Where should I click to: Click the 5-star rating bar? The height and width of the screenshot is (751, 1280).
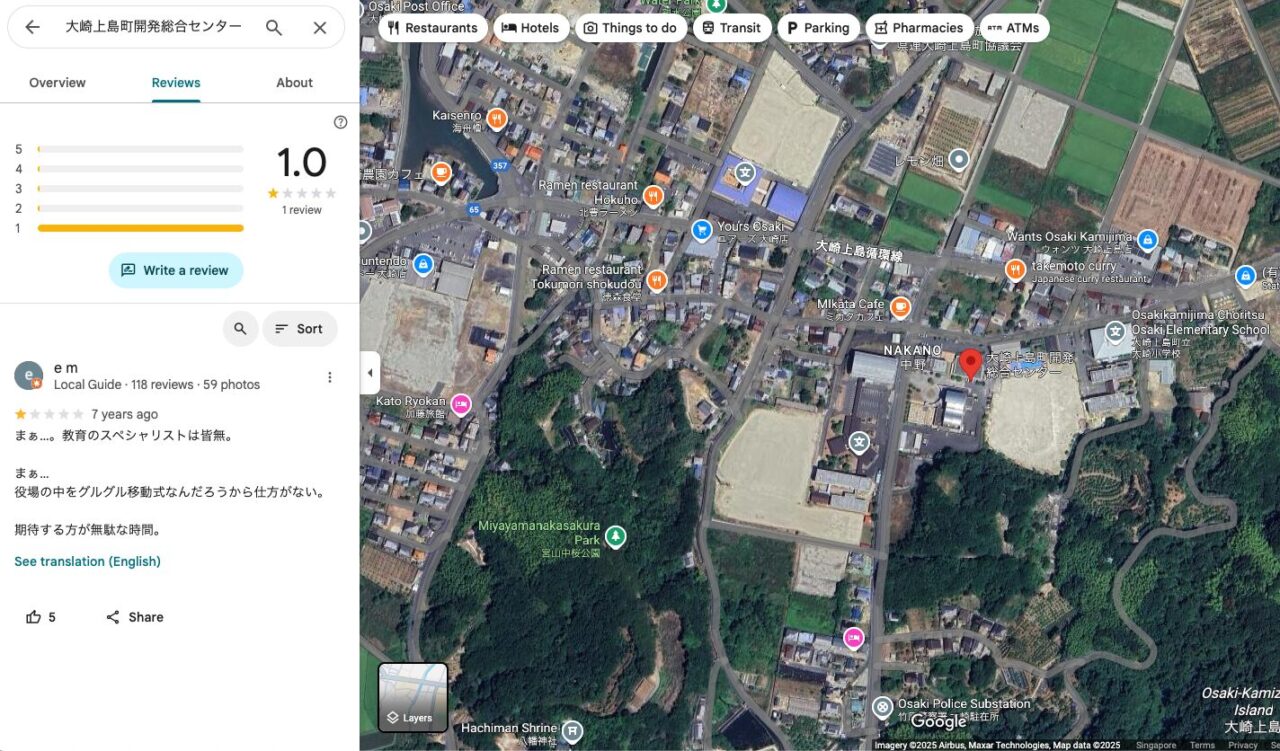[x=140, y=149]
